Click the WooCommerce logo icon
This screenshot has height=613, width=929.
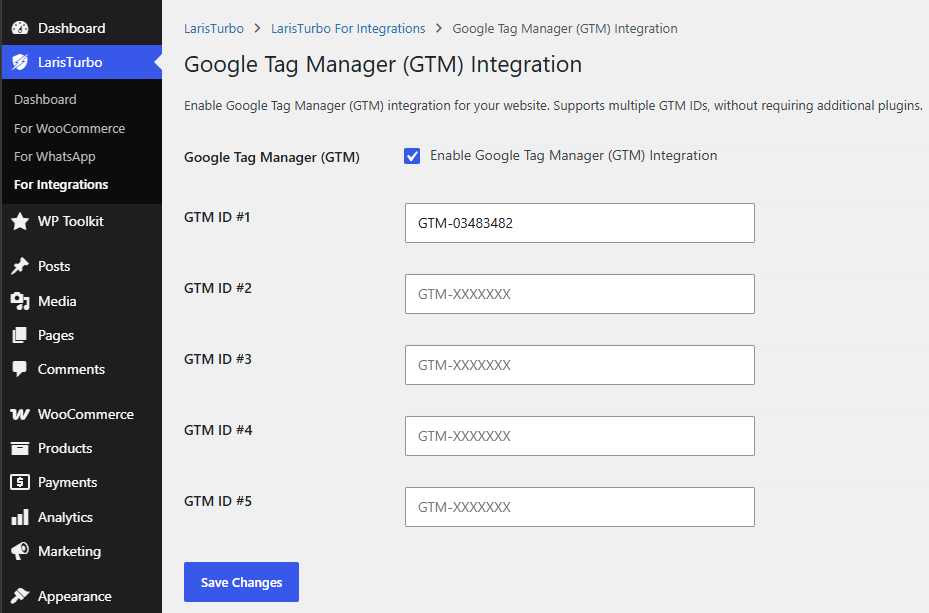[20, 415]
